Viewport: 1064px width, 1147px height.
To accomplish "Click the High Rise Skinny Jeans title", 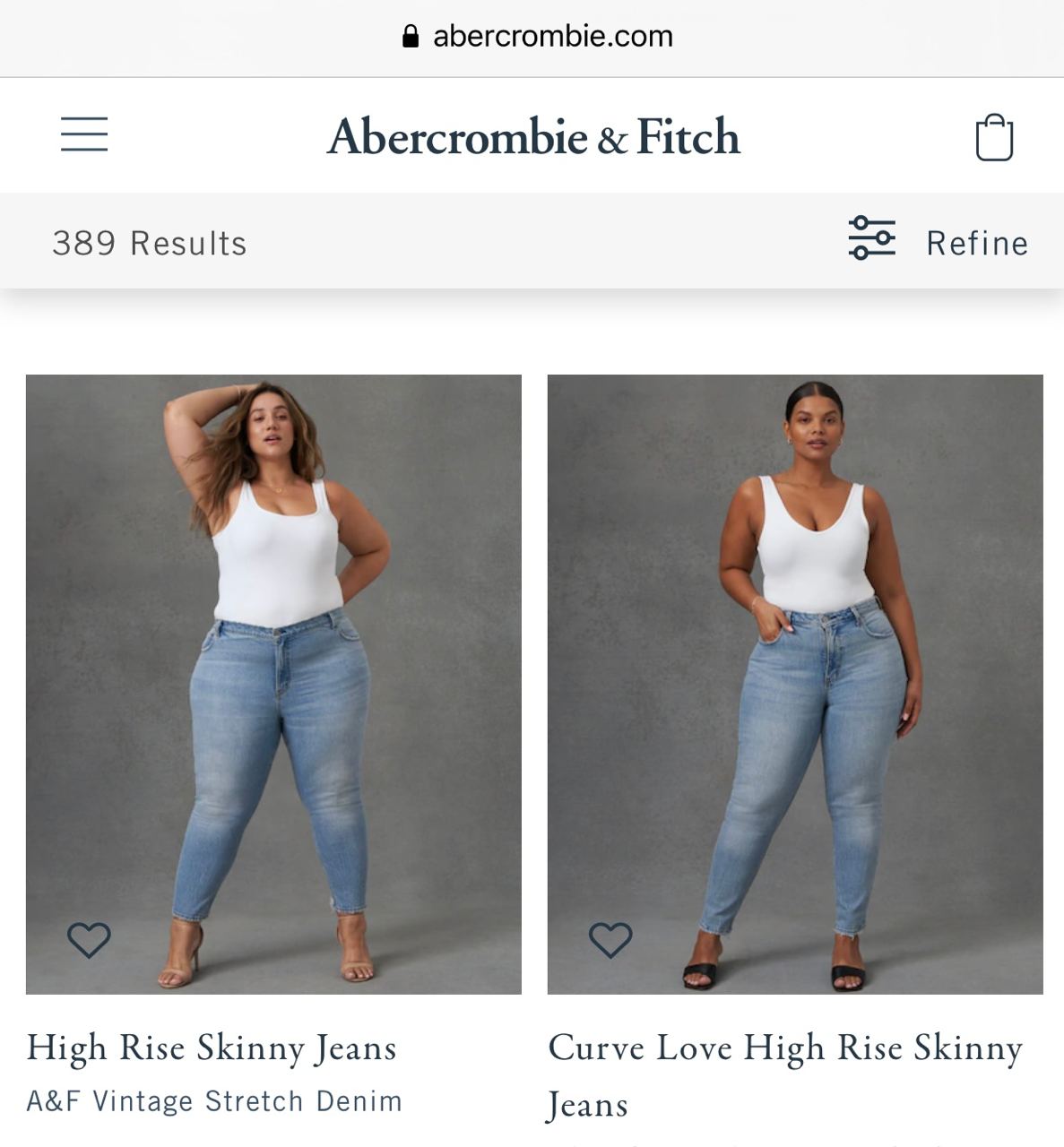I will pos(212,1048).
